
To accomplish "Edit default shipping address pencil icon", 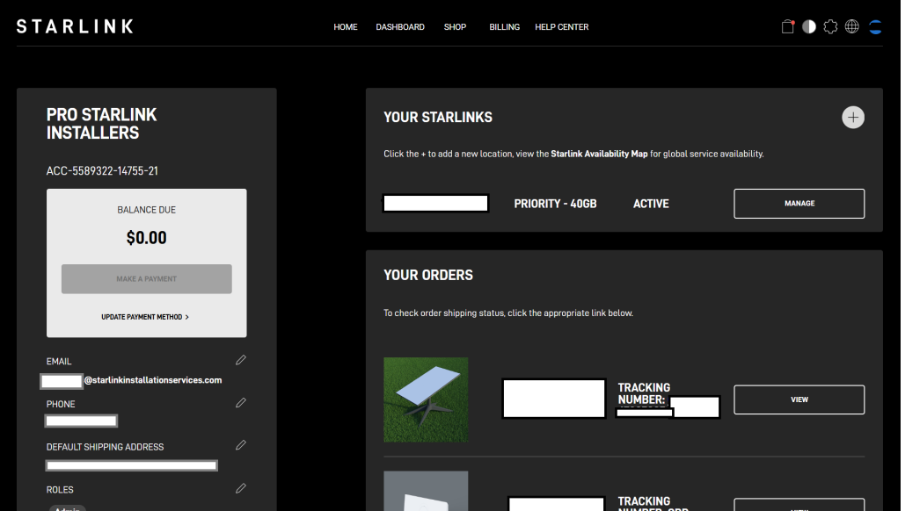I will coord(241,445).
